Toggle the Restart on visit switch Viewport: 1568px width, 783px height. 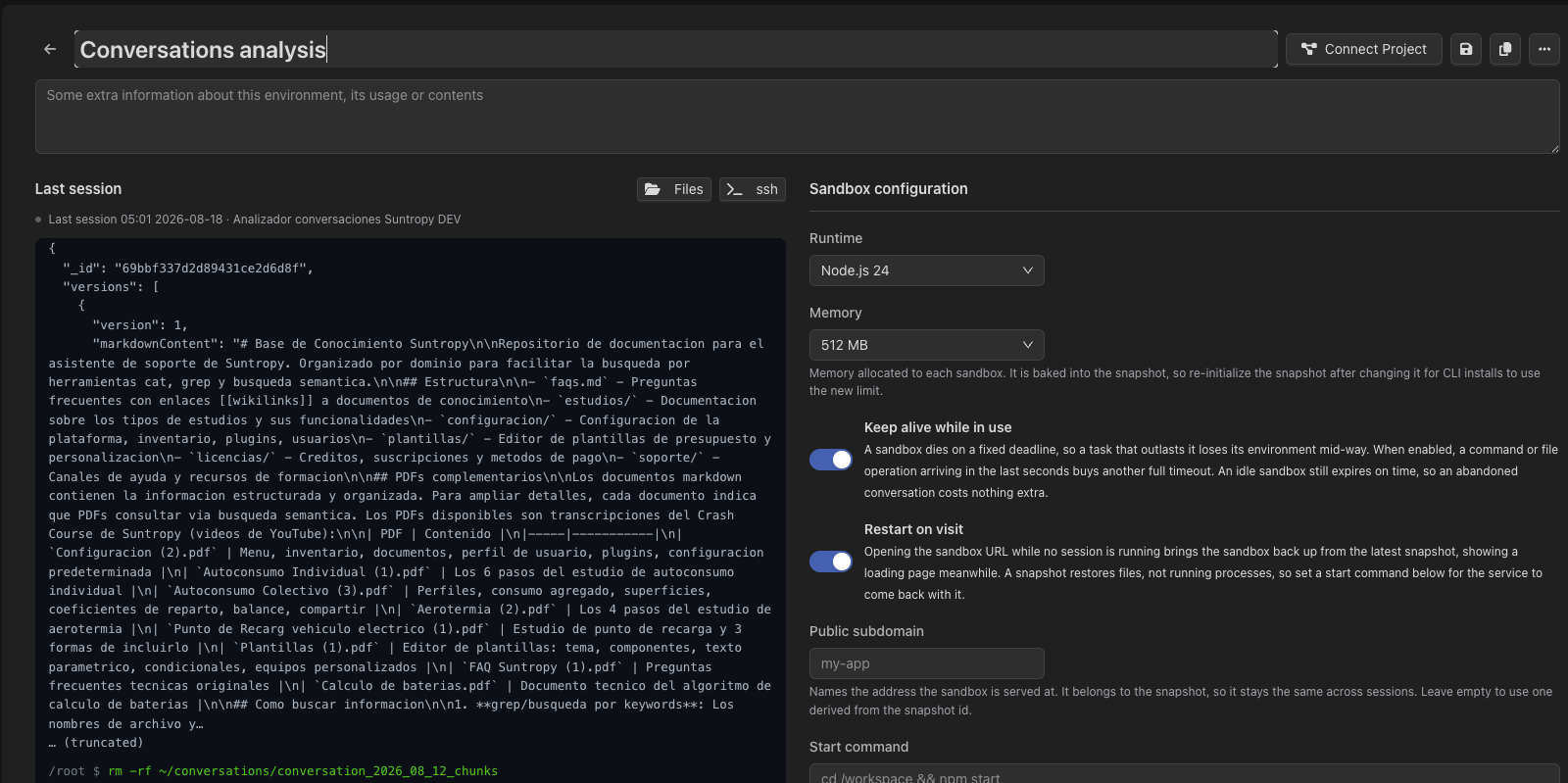pyautogui.click(x=831, y=562)
